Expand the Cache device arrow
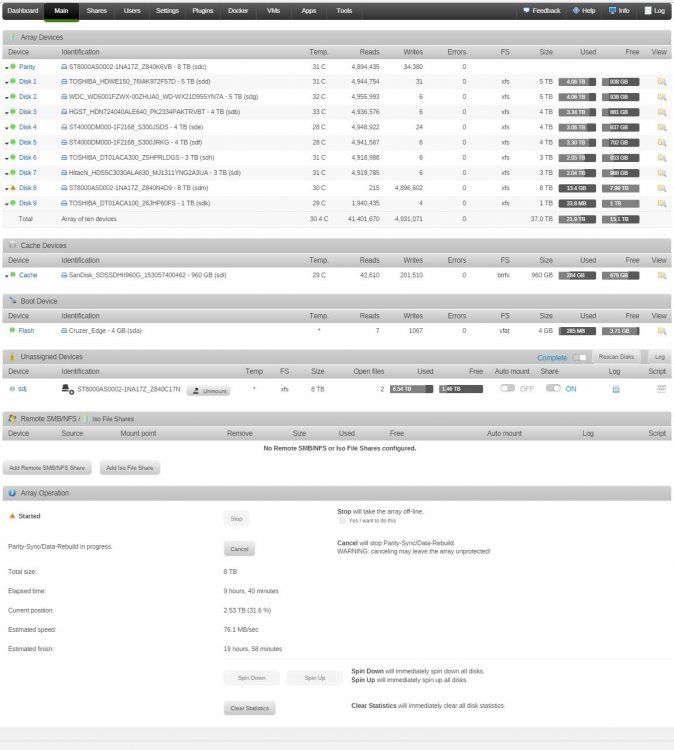The width and height of the screenshot is (674, 750). click(x=7, y=276)
